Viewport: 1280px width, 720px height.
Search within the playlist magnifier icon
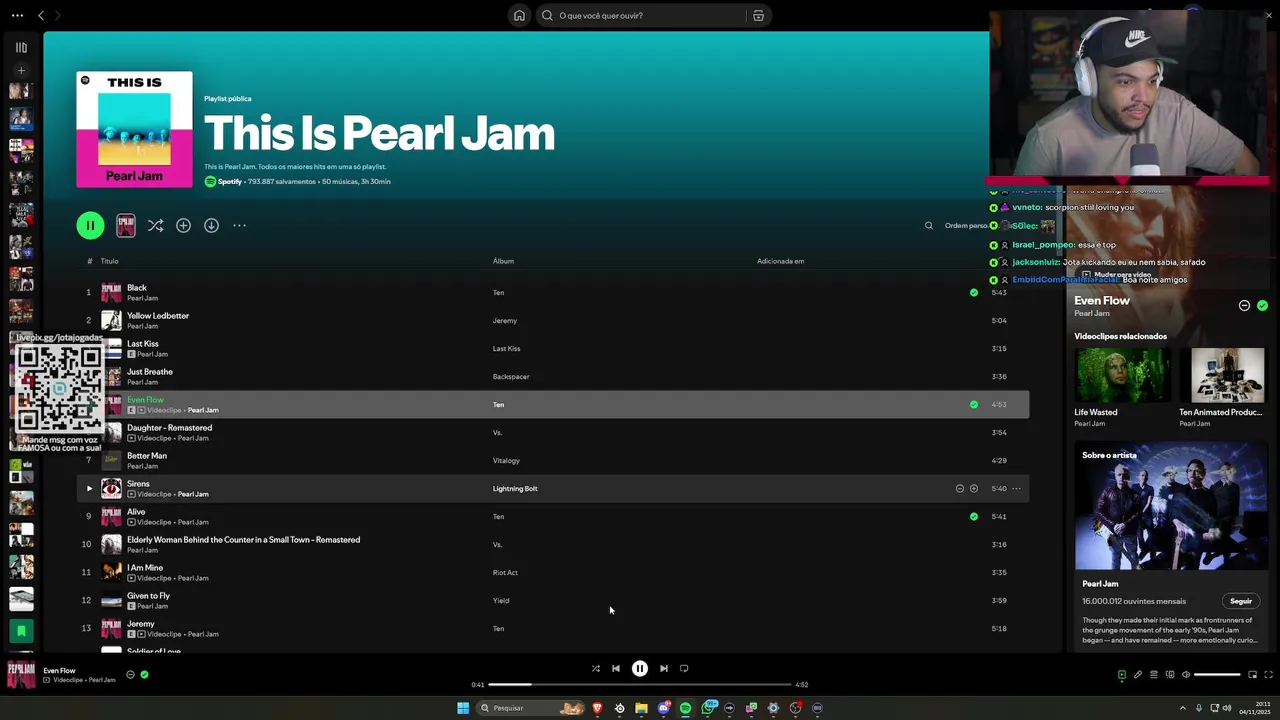(929, 225)
